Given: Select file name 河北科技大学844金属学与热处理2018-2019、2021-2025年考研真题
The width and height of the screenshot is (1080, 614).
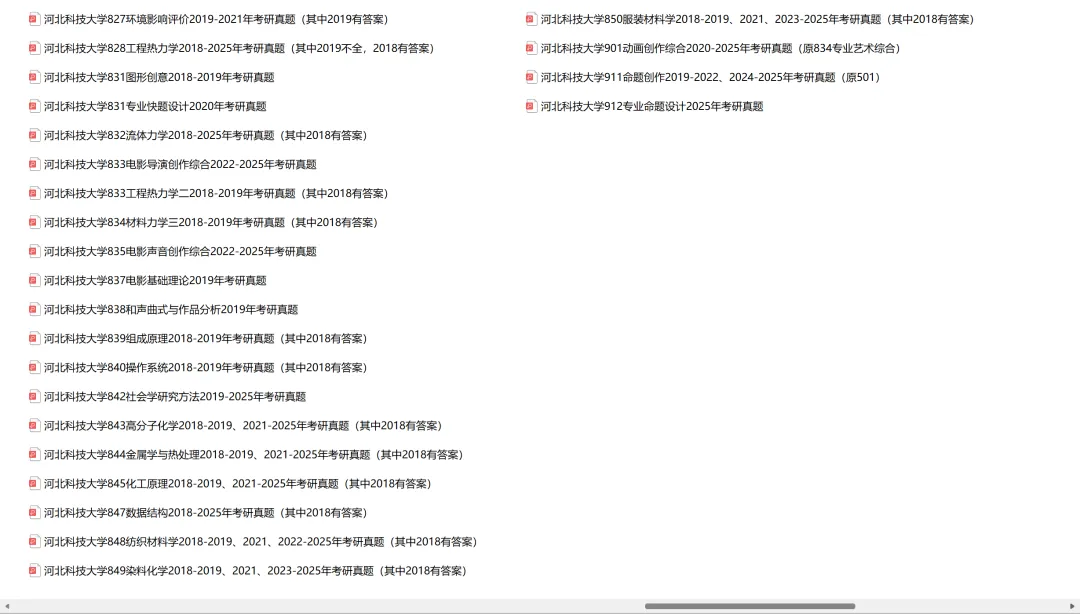Looking at the screenshot, I should tap(253, 454).
